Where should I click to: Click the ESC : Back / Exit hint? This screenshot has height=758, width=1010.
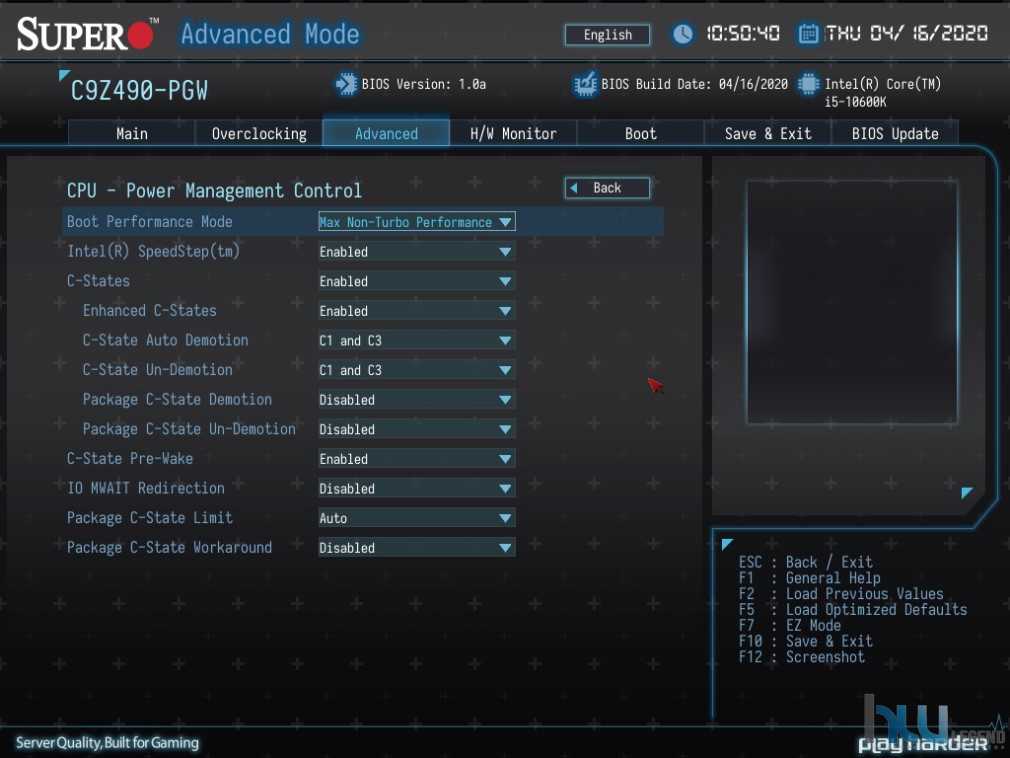click(x=806, y=562)
